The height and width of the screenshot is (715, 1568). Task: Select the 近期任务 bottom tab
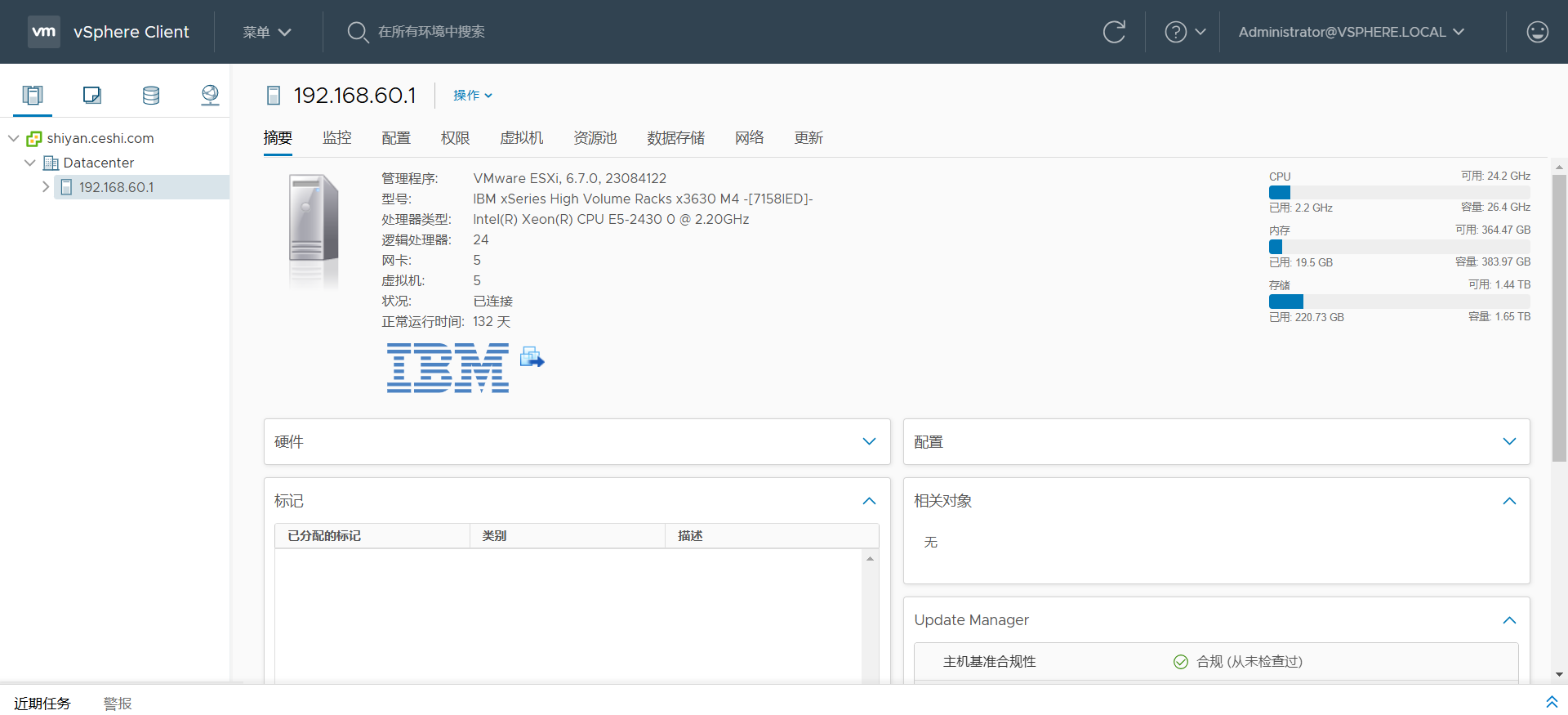coord(42,704)
